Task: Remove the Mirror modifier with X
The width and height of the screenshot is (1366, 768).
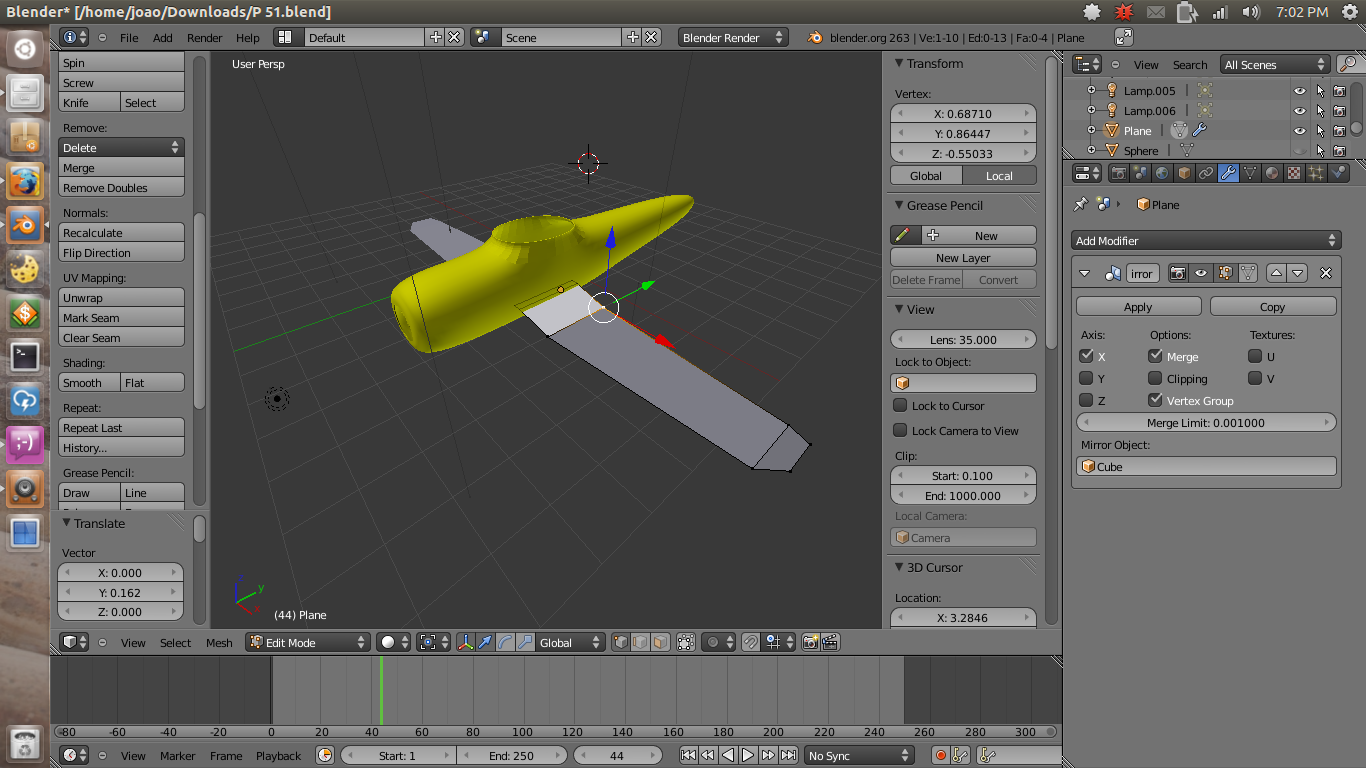Action: [1326, 273]
